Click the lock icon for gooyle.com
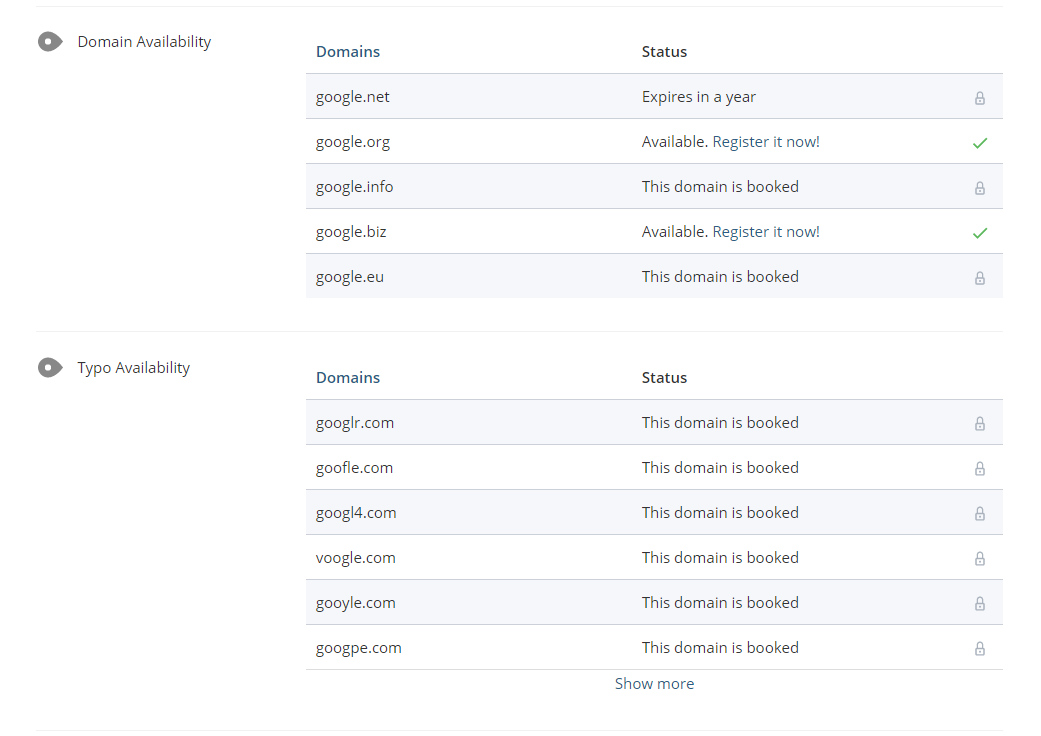This screenshot has width=1041, height=736. click(x=980, y=604)
